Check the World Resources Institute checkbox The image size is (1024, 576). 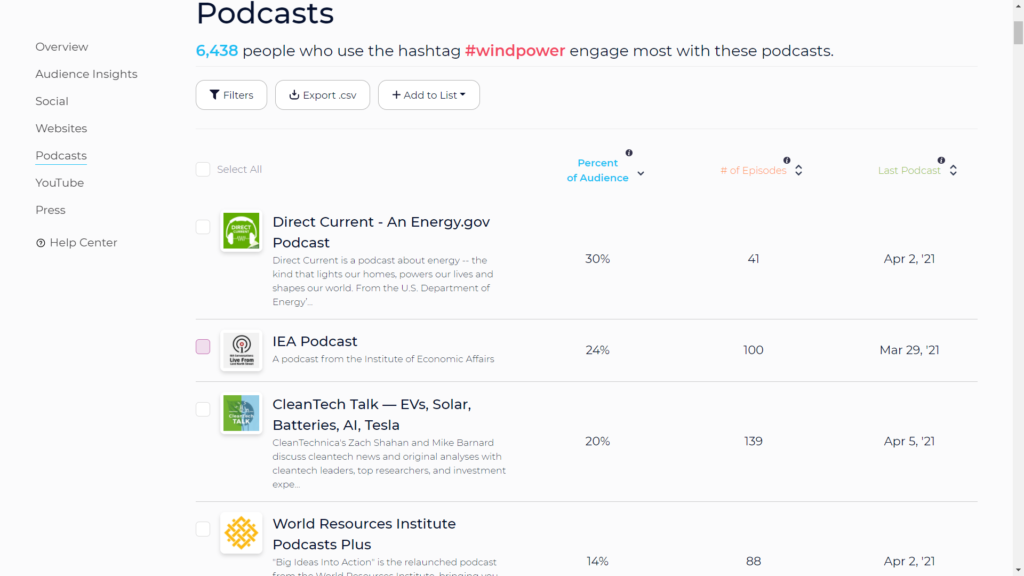(203, 528)
